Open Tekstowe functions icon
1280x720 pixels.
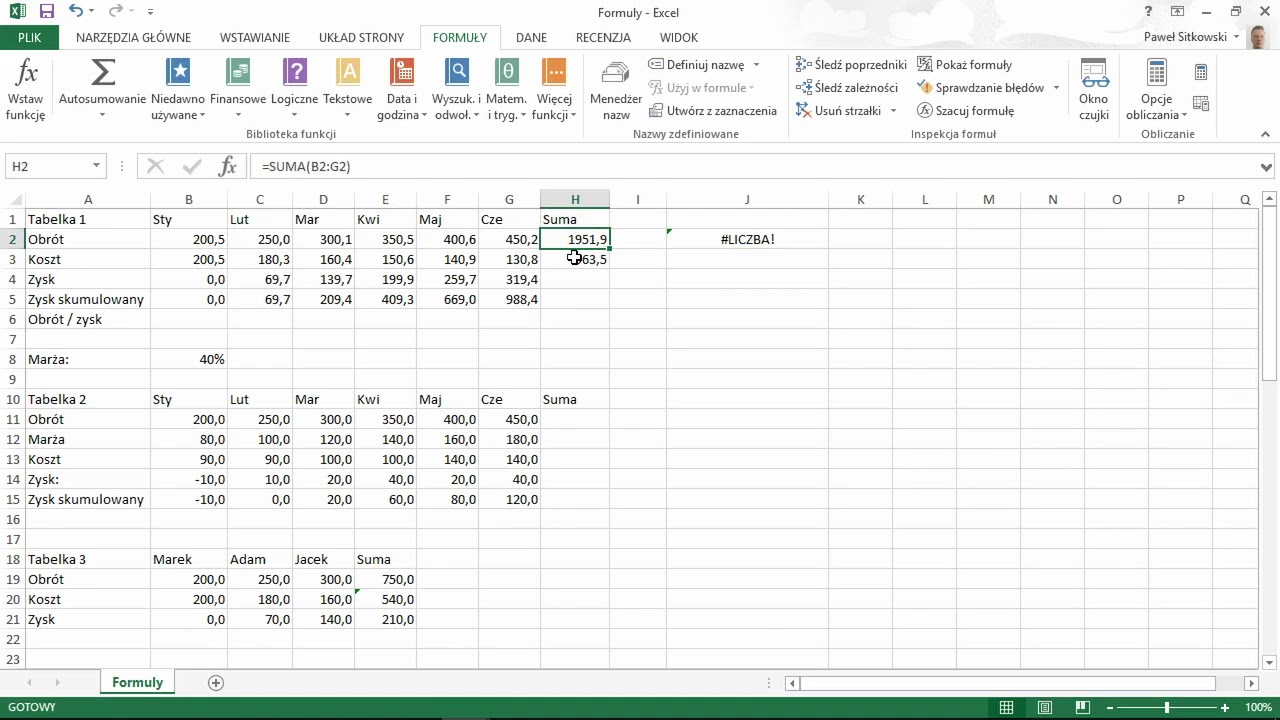(347, 73)
